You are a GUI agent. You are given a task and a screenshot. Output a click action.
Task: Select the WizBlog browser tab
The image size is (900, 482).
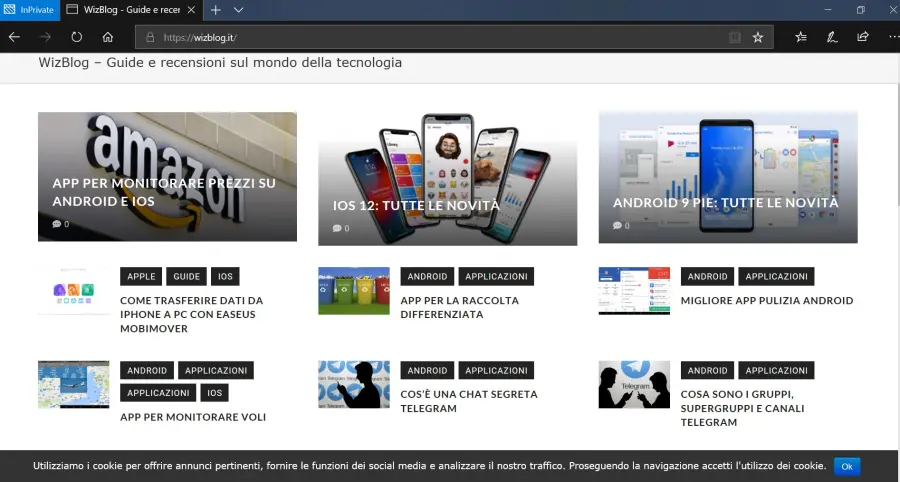(131, 10)
